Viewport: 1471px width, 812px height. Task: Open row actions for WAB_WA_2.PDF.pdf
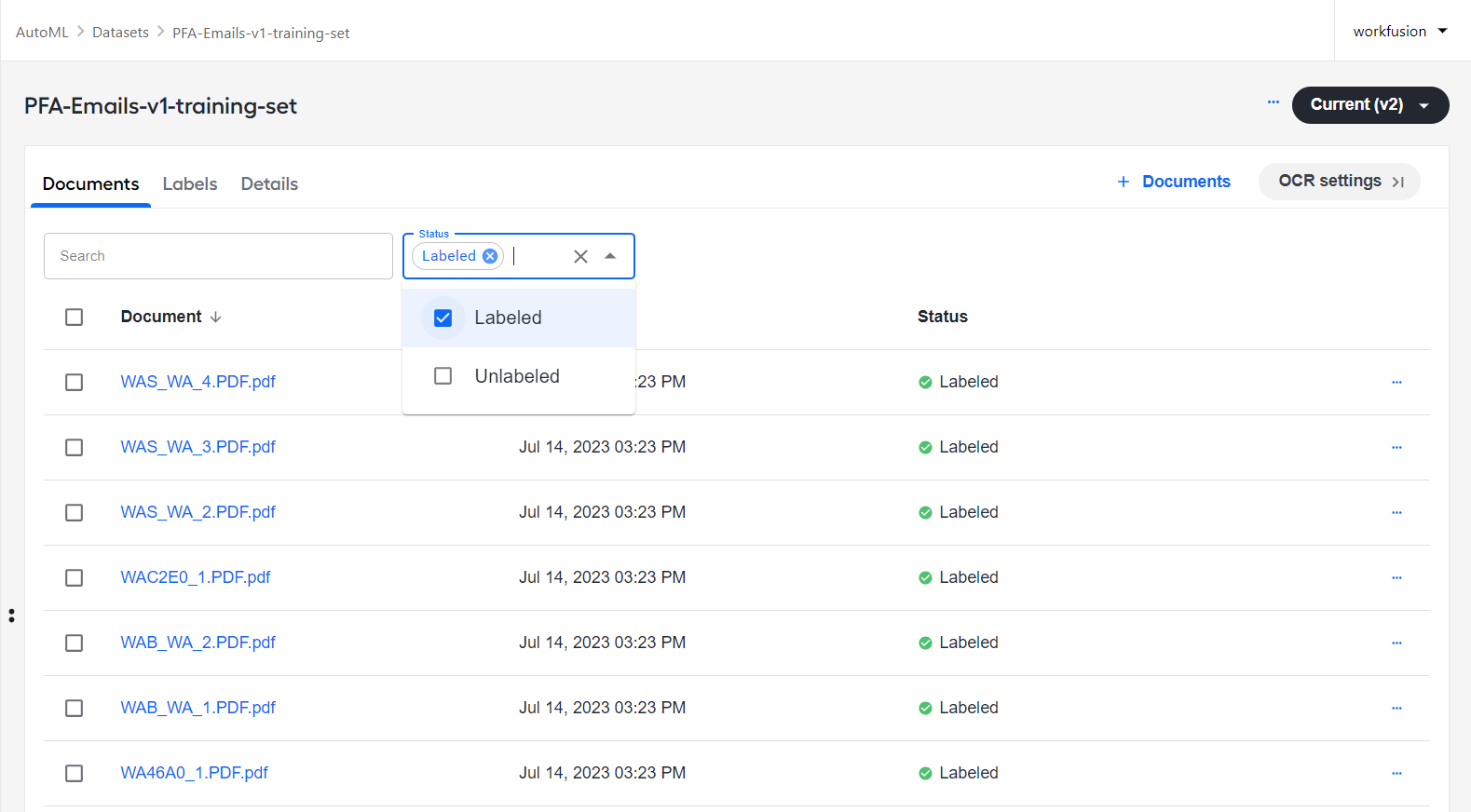[1396, 643]
